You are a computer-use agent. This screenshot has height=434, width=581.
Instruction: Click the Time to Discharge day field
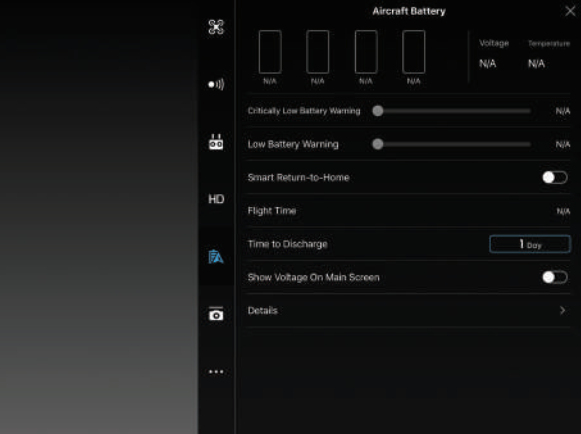pyautogui.click(x=530, y=244)
